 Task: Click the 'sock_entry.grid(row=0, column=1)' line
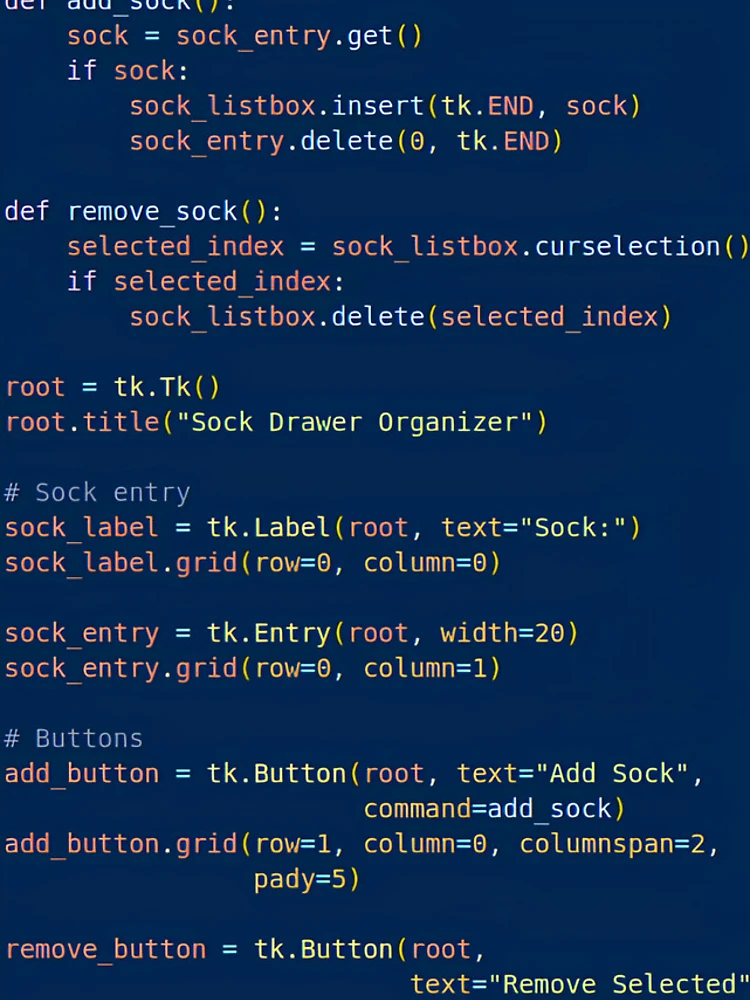coord(253,668)
